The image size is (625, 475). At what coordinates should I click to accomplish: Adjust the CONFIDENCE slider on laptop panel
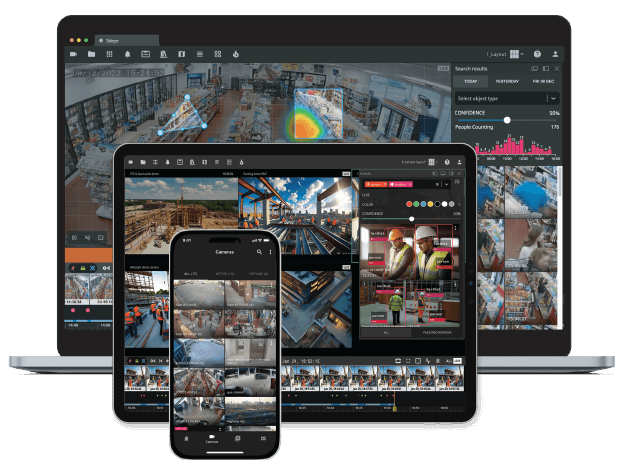(x=507, y=119)
